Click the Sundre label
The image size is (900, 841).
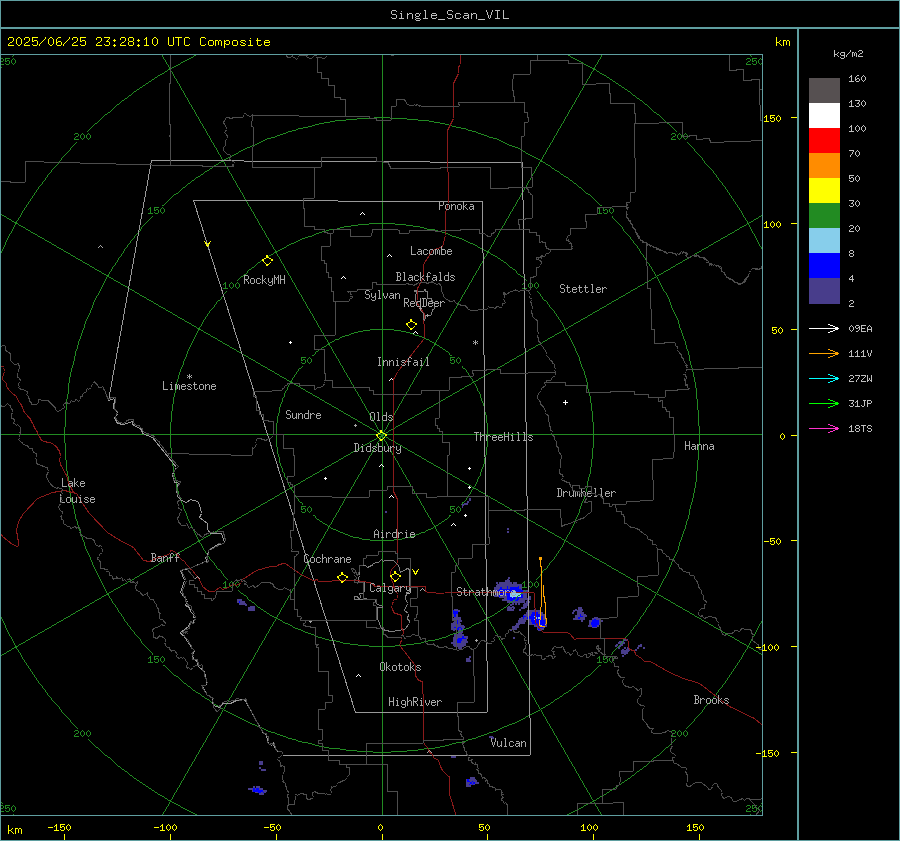[303, 415]
